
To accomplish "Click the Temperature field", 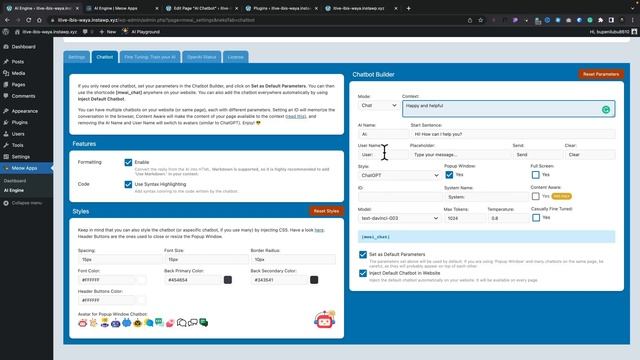I will 508,218.
